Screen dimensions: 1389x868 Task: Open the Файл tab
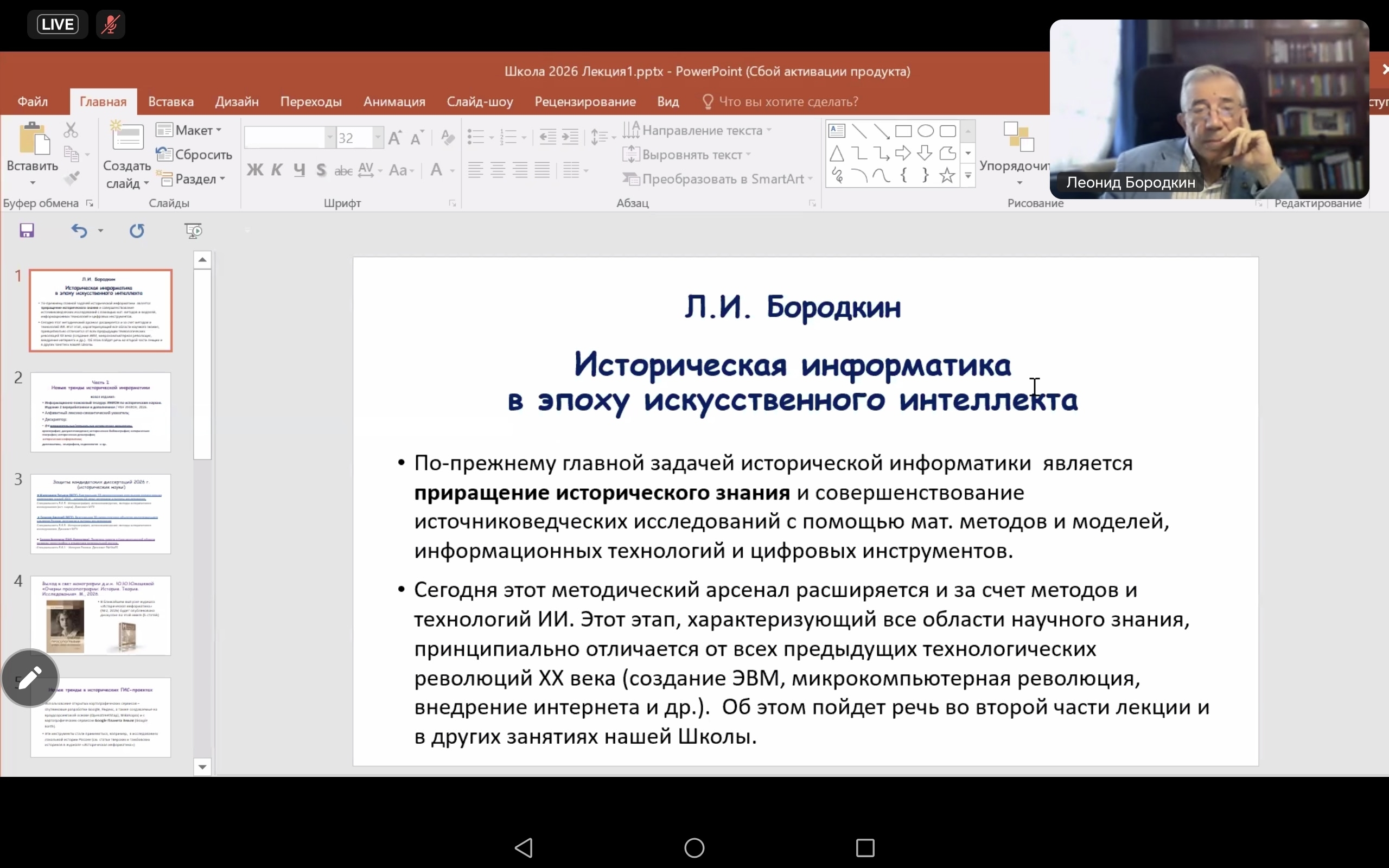click(x=33, y=101)
